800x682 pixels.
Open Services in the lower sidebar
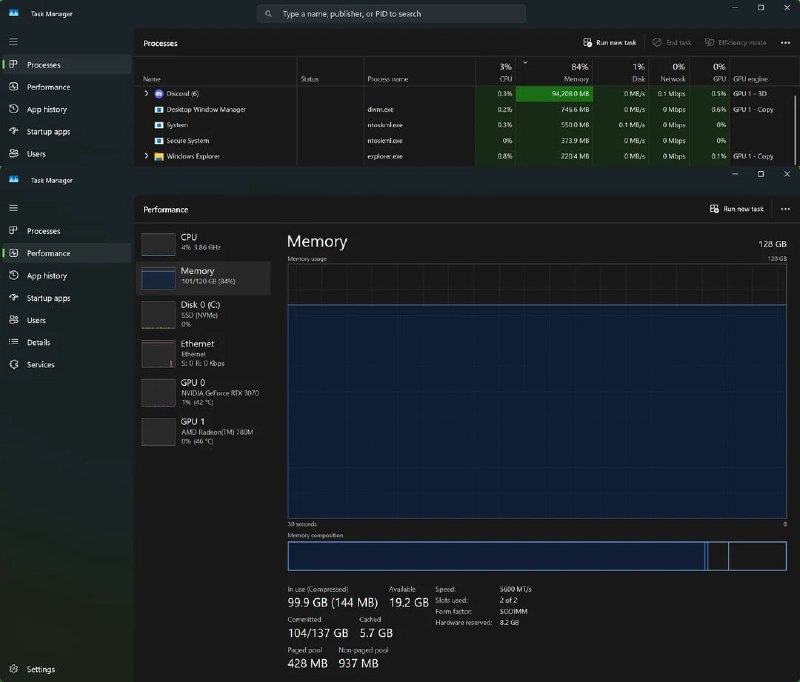40,365
